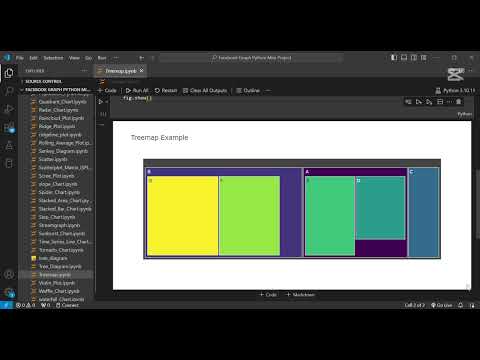Toggle bottom panel layout icon
The image size is (480, 360).
tap(404, 58)
